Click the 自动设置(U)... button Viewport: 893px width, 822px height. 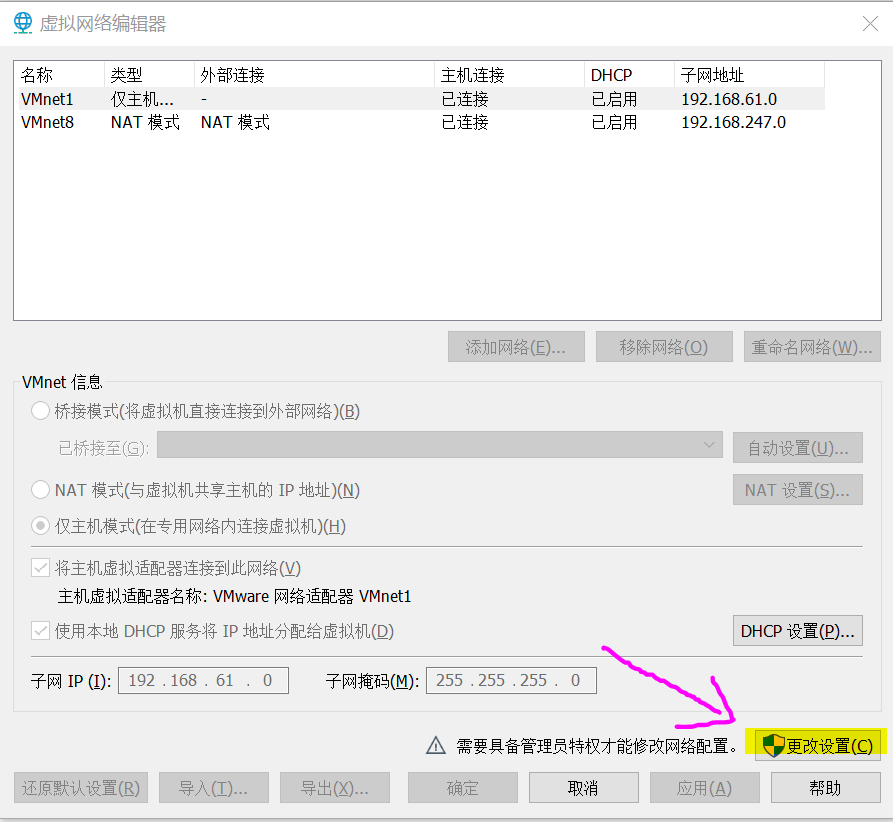[798, 448]
